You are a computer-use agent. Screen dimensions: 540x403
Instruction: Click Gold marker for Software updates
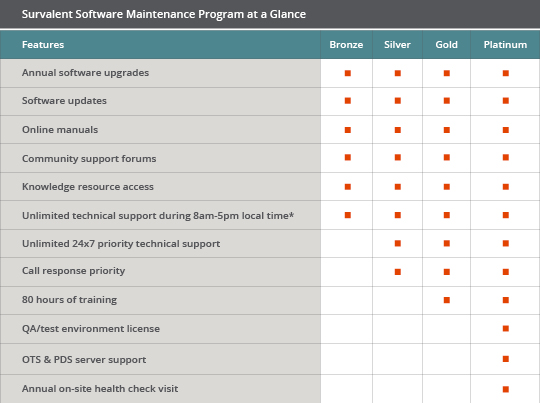coord(447,101)
